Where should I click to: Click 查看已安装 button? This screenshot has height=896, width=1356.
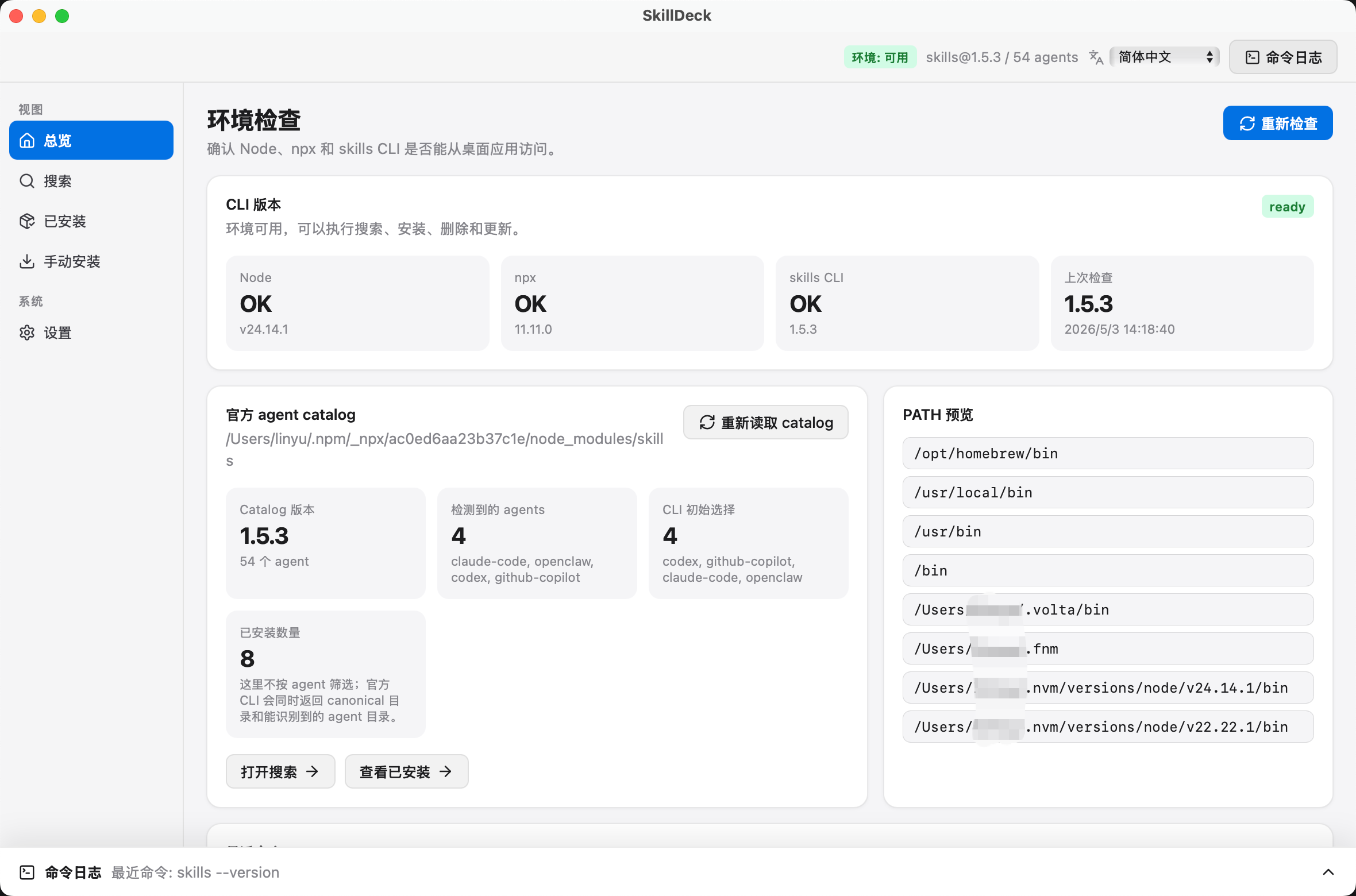tap(407, 771)
